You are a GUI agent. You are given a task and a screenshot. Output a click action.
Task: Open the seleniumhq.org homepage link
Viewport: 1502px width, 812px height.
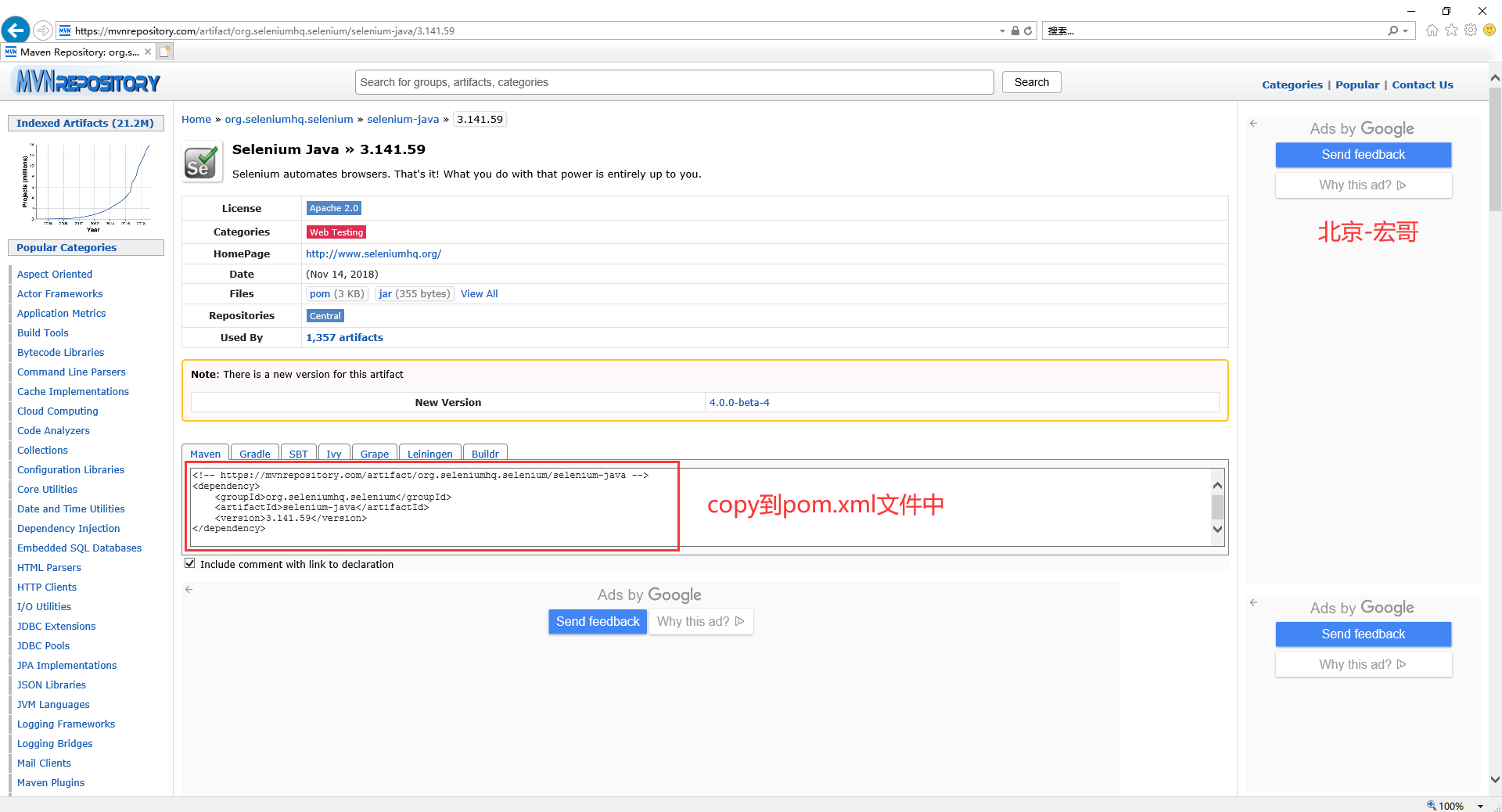pos(373,253)
